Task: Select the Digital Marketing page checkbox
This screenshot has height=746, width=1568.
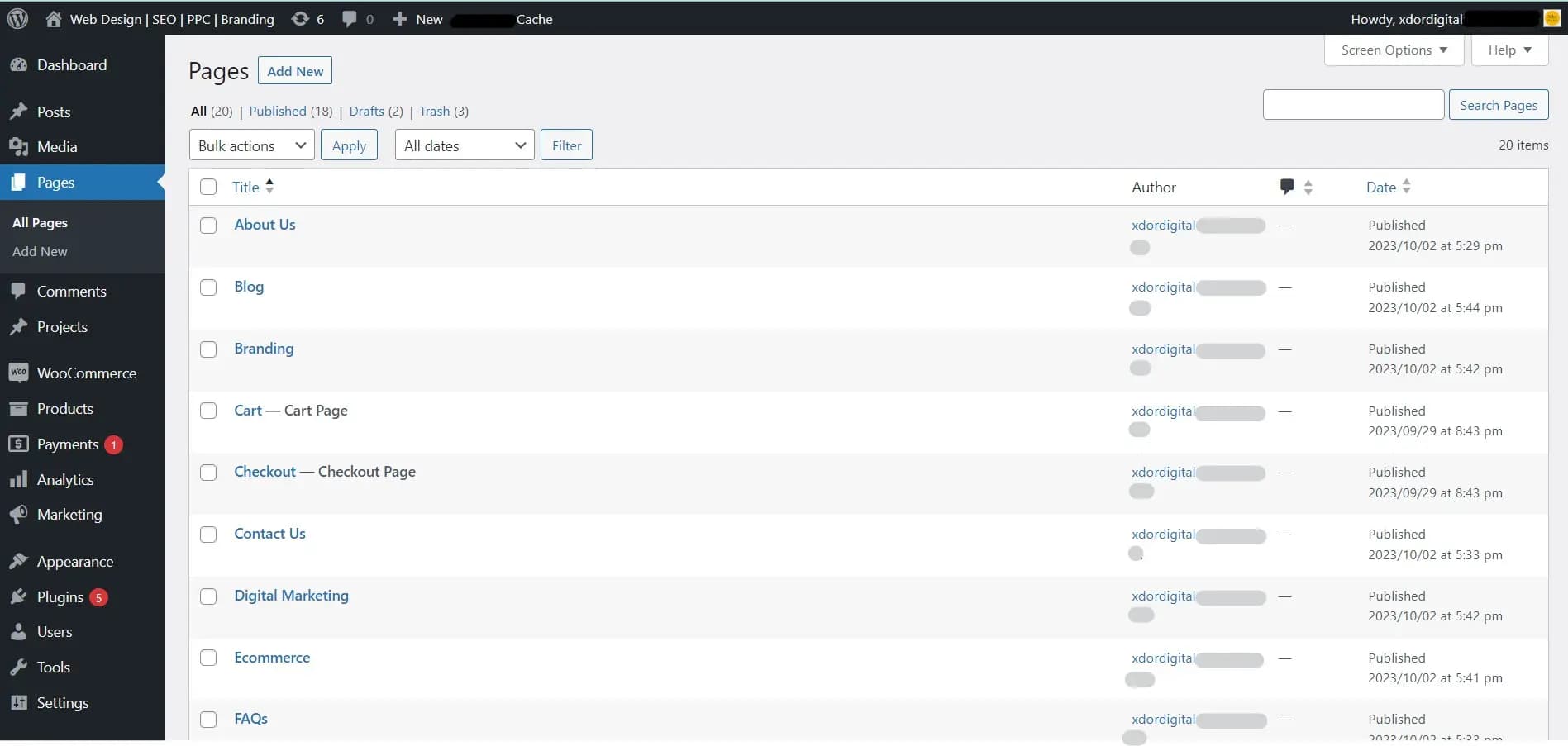Action: point(208,596)
